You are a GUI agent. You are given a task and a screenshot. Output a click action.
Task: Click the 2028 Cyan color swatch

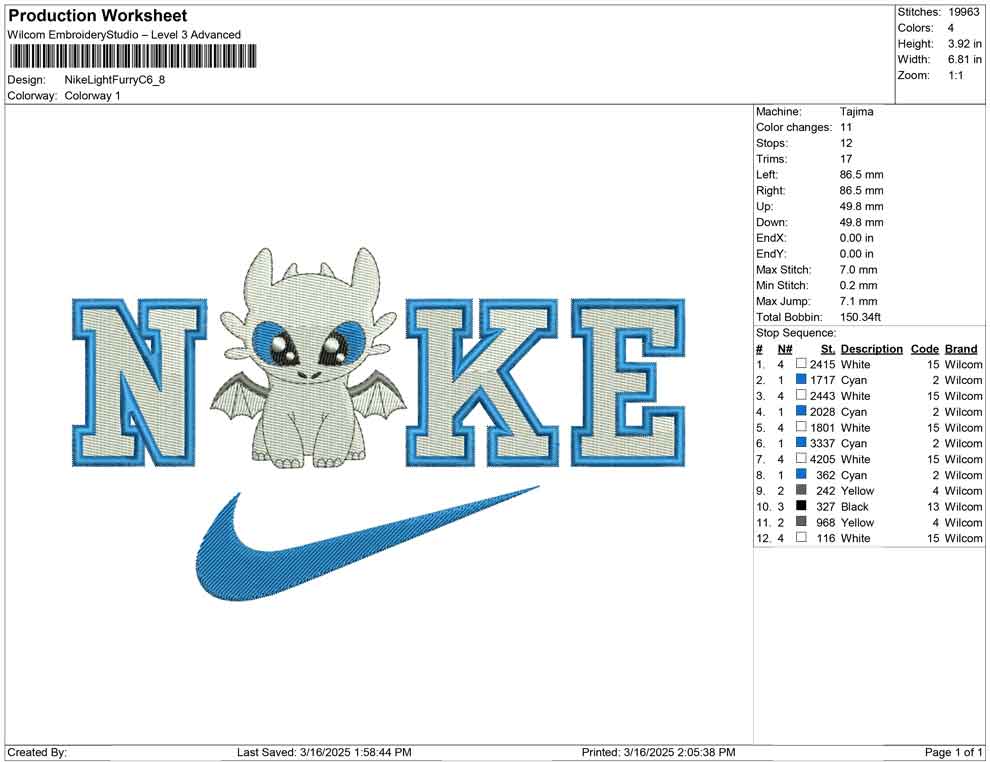tap(801, 411)
